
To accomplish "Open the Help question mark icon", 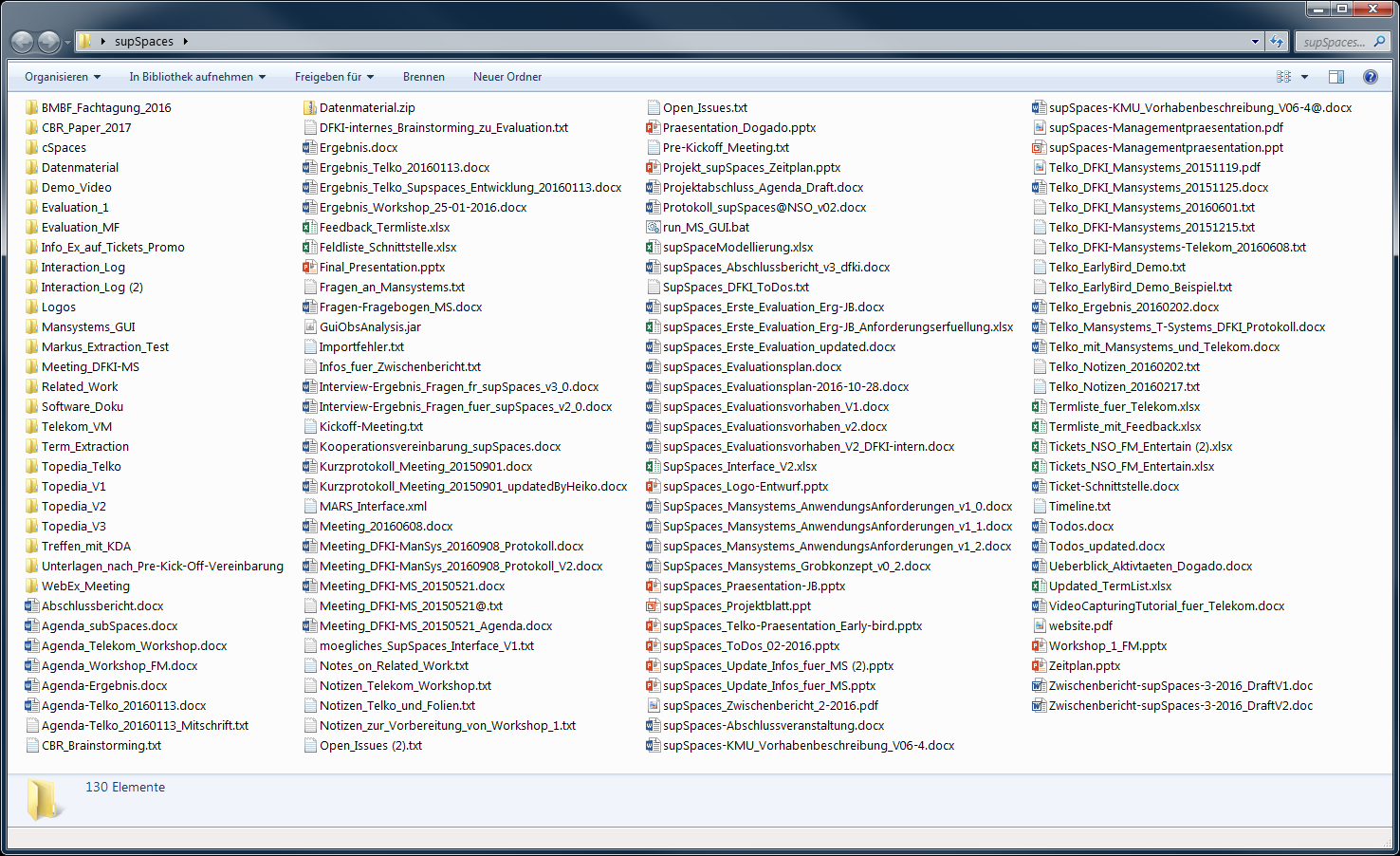I will tap(1371, 77).
